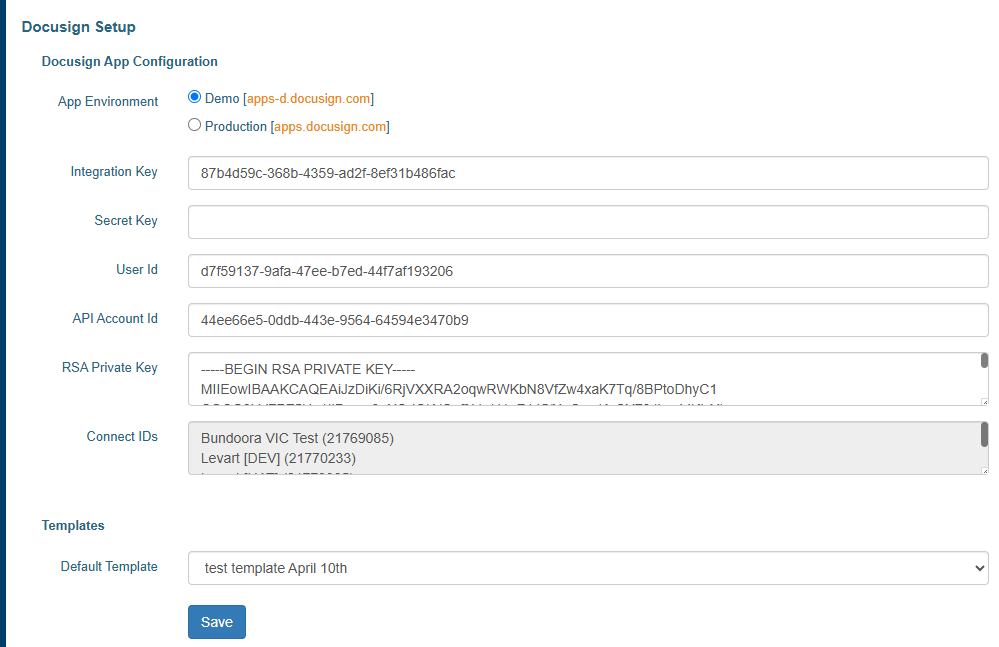Select Bundoora VIC Test in Connect IDs
This screenshot has height=647, width=999.
click(297, 438)
